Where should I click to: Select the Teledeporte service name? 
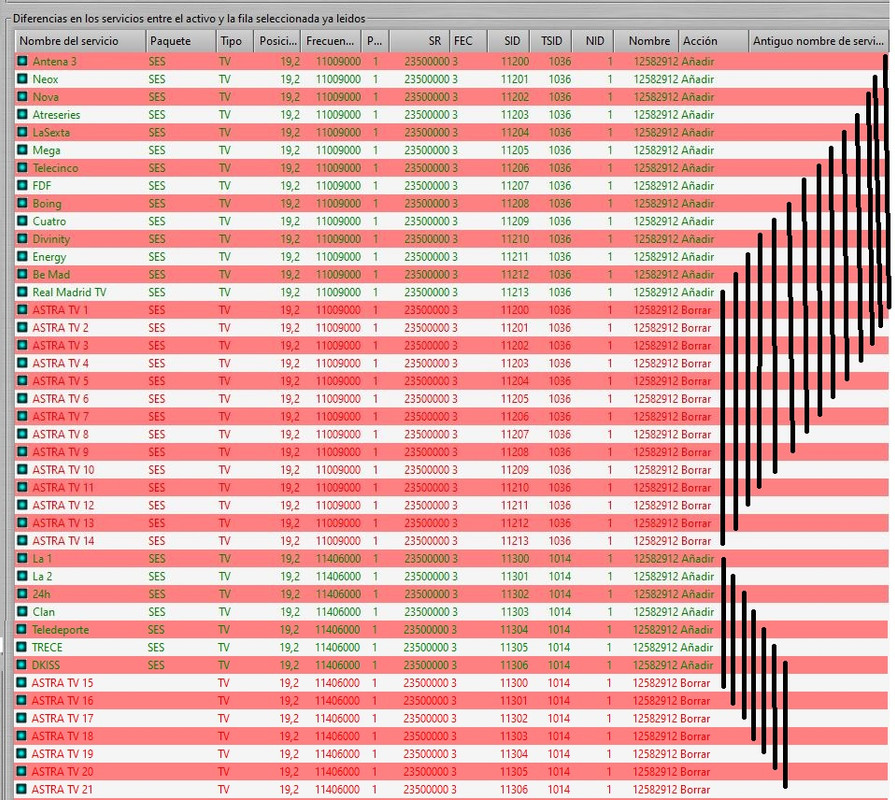click(x=60, y=629)
